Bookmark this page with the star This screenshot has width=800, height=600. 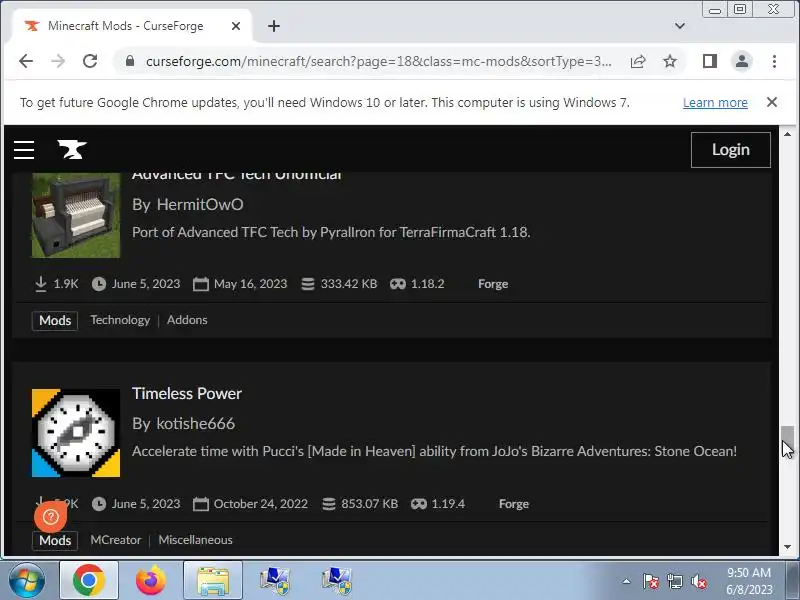pyautogui.click(x=670, y=61)
